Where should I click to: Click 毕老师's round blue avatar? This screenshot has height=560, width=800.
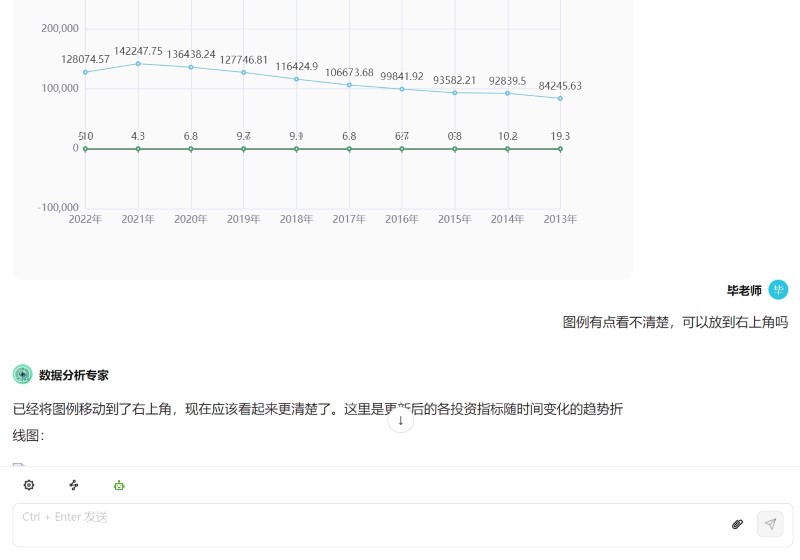[778, 290]
